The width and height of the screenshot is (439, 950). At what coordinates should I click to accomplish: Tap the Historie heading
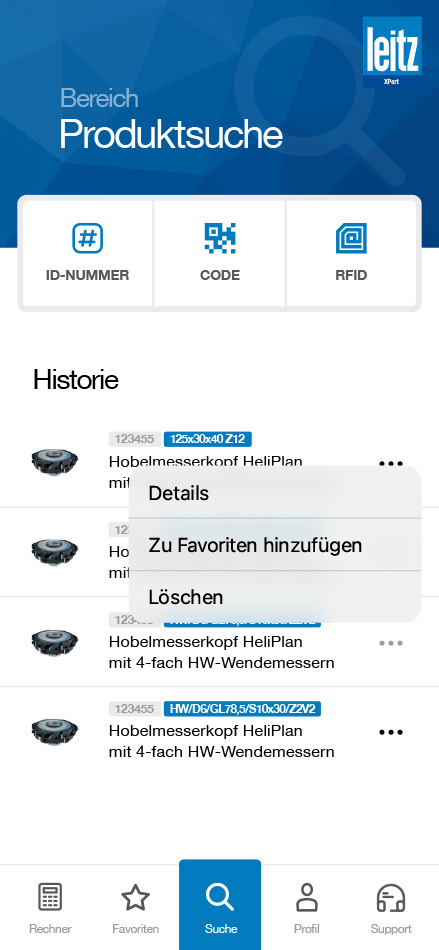(x=76, y=380)
